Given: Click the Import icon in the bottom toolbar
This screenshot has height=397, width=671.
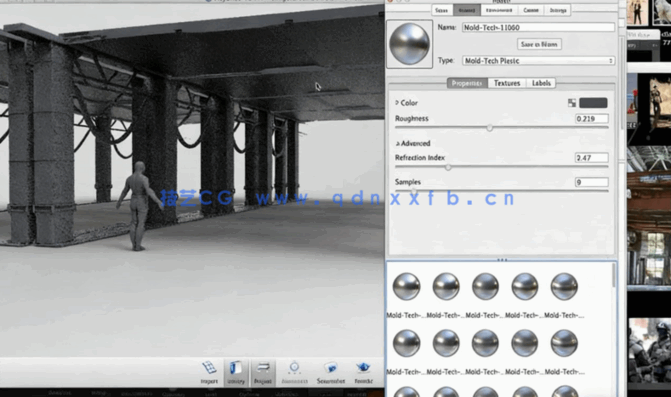Looking at the screenshot, I should [x=209, y=372].
